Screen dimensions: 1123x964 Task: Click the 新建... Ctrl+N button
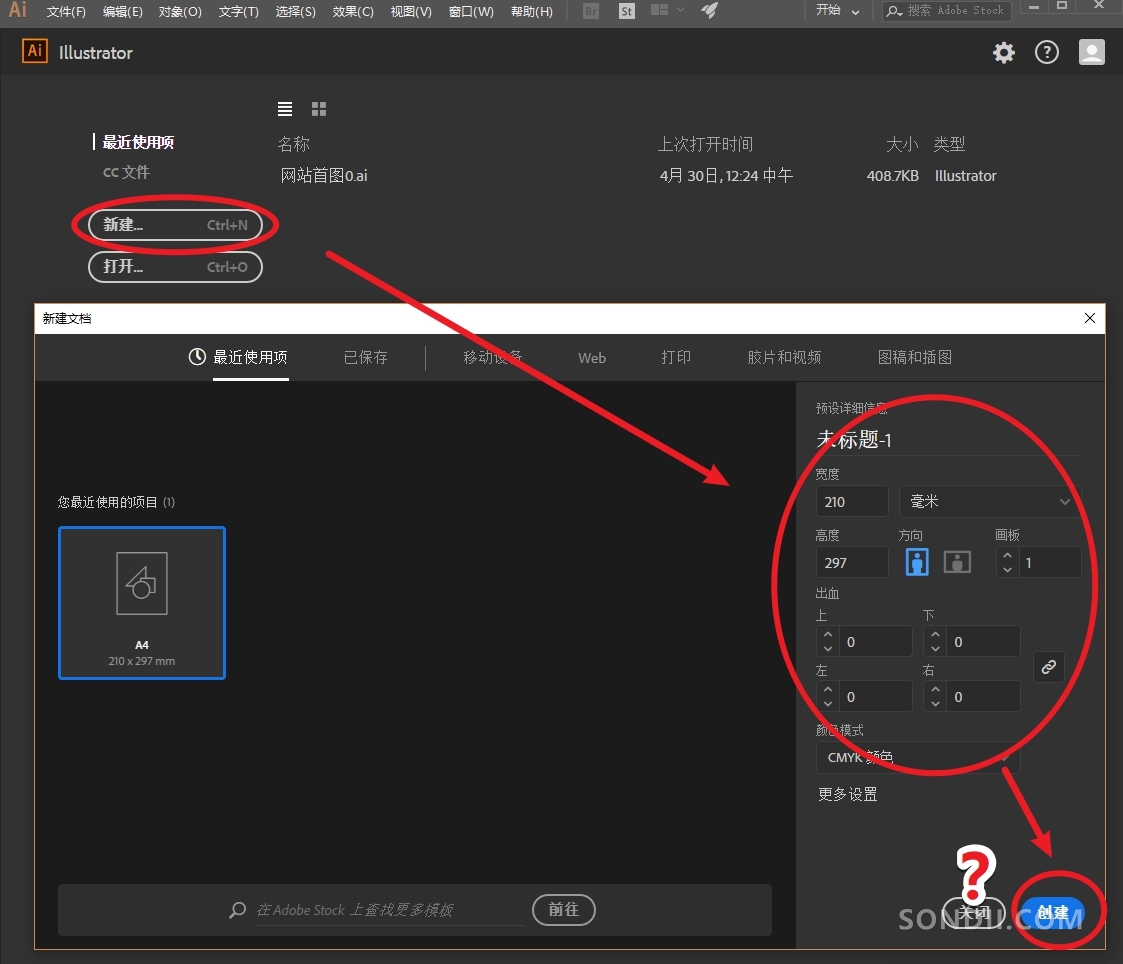click(x=175, y=225)
